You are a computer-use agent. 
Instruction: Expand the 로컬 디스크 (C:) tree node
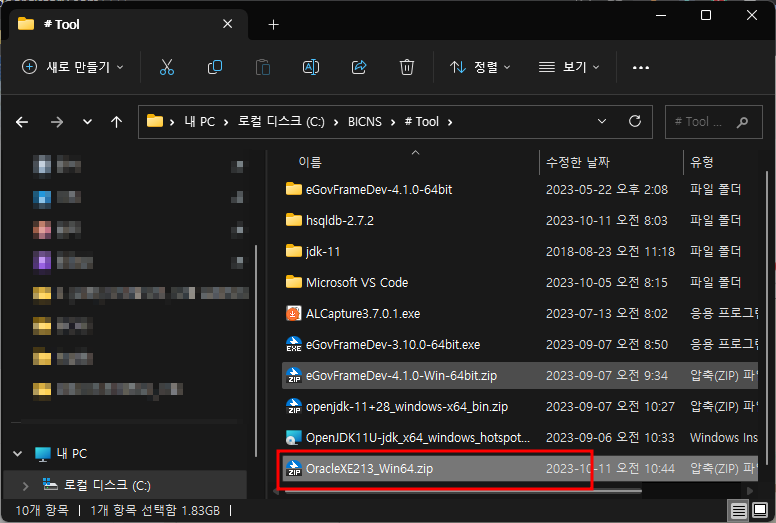25,486
